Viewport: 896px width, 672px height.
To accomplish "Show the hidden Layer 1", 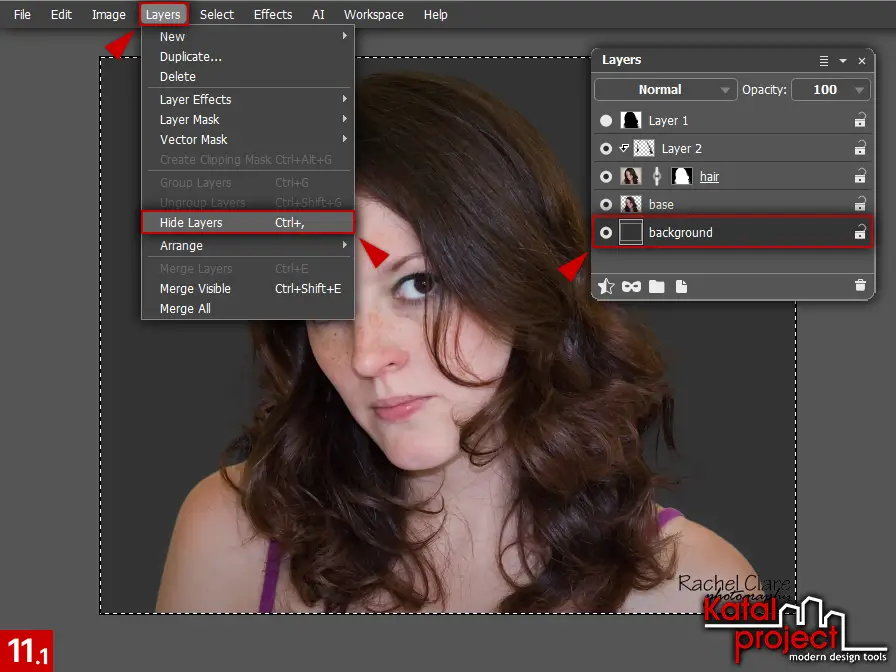I will pyautogui.click(x=606, y=121).
